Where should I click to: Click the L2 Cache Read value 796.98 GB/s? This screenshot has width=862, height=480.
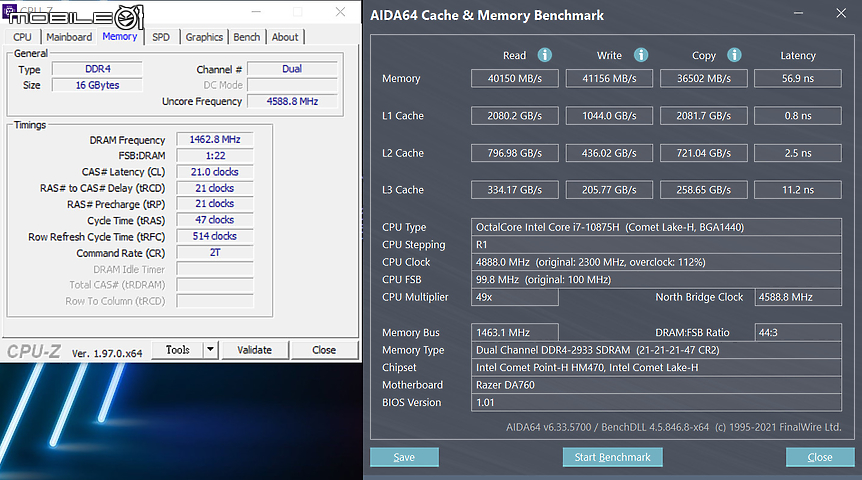tap(515, 153)
